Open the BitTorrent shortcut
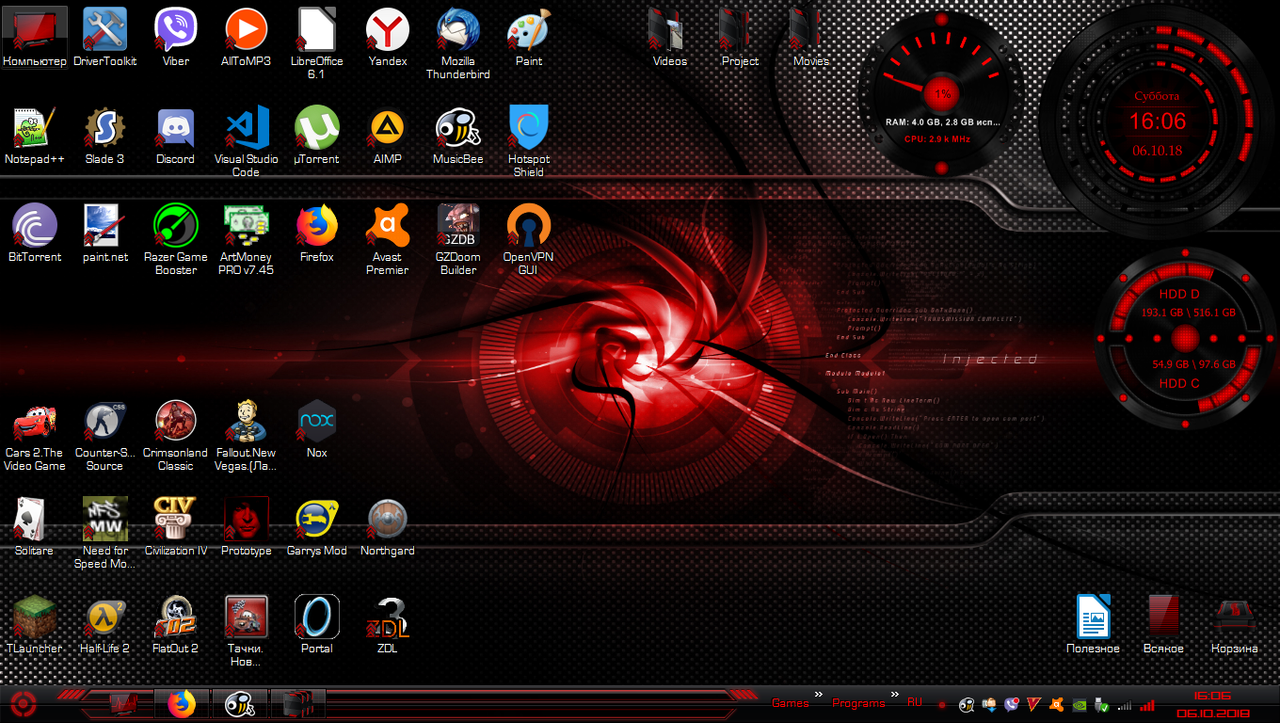The image size is (1280, 723). click(35, 234)
